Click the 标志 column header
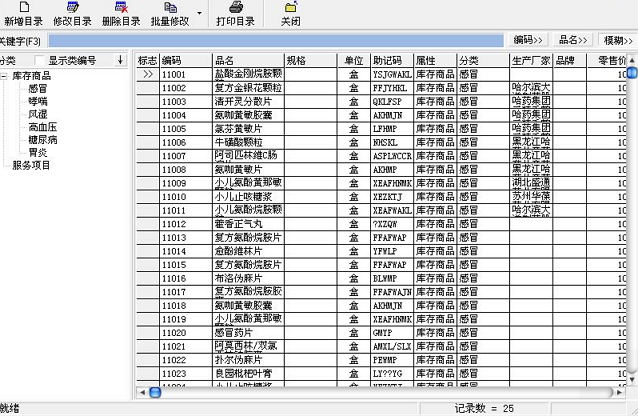 [x=147, y=61]
